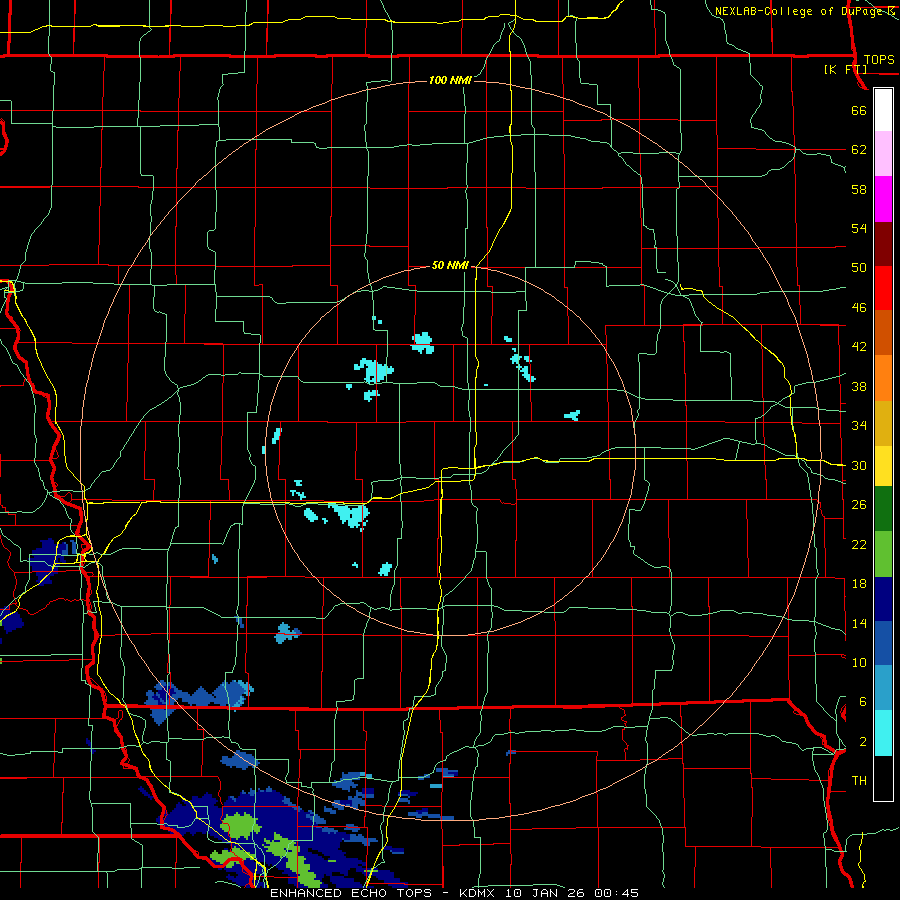
Task: Click the ENHANCED ECHO TOPS KDMX caption
Action: [454, 893]
